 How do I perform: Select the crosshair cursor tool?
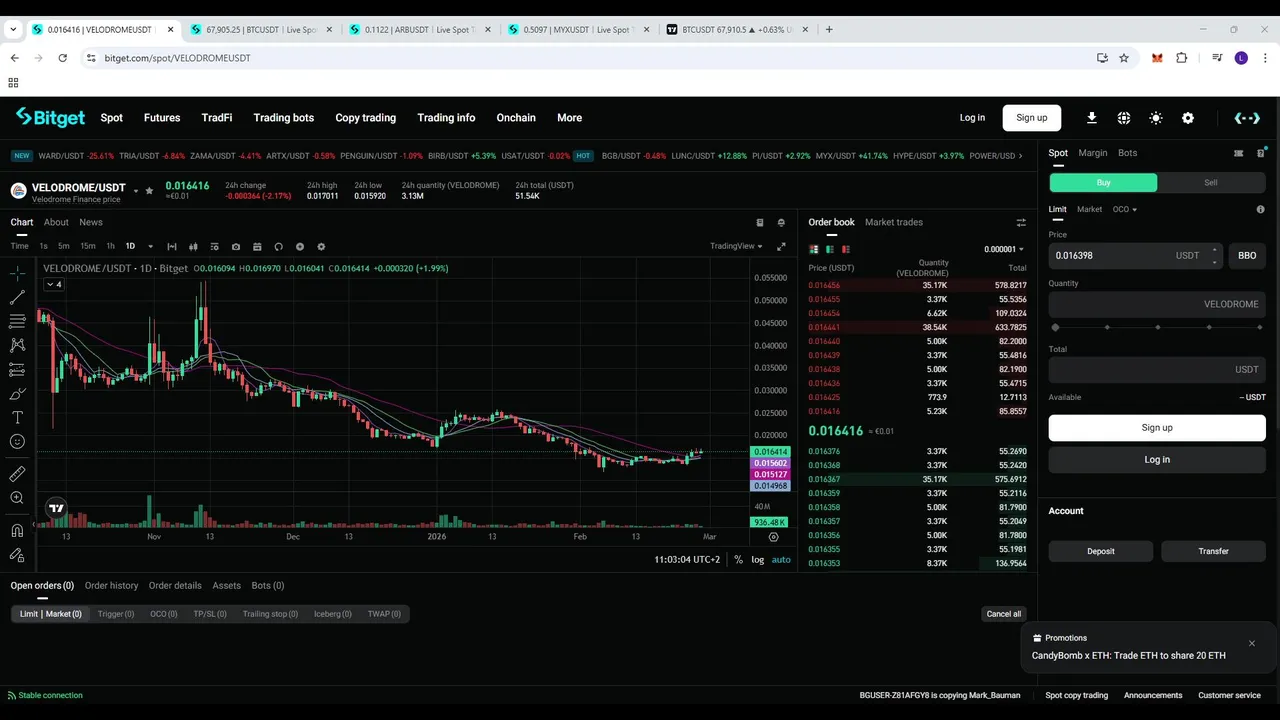click(x=17, y=273)
